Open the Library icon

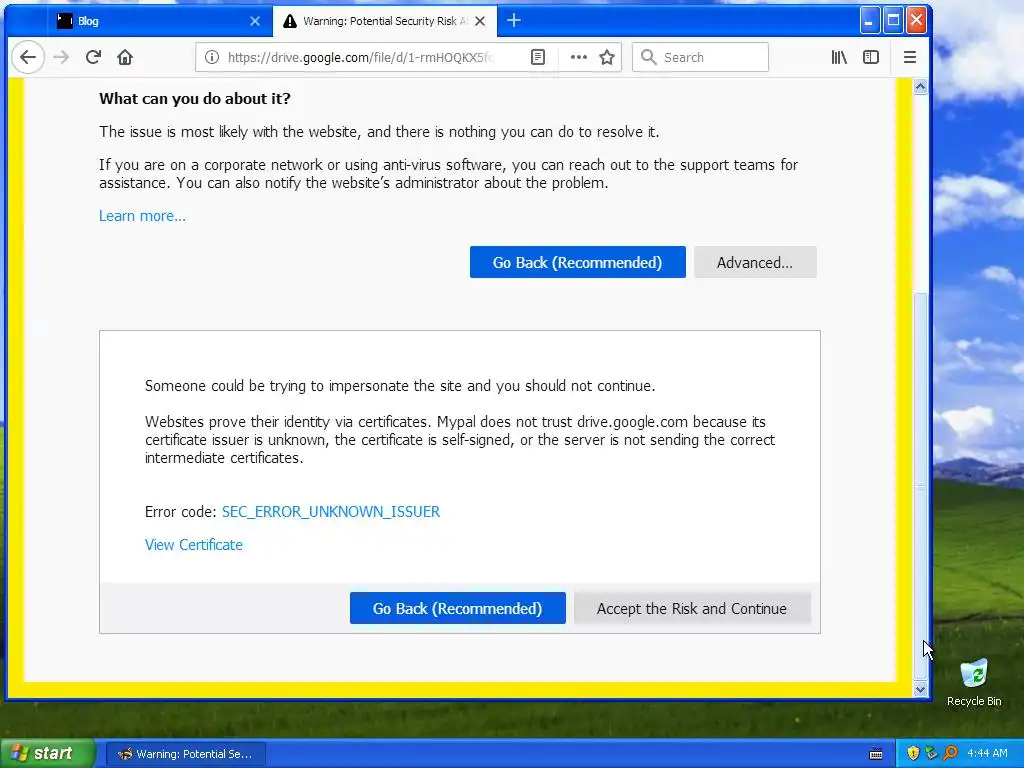[x=839, y=57]
